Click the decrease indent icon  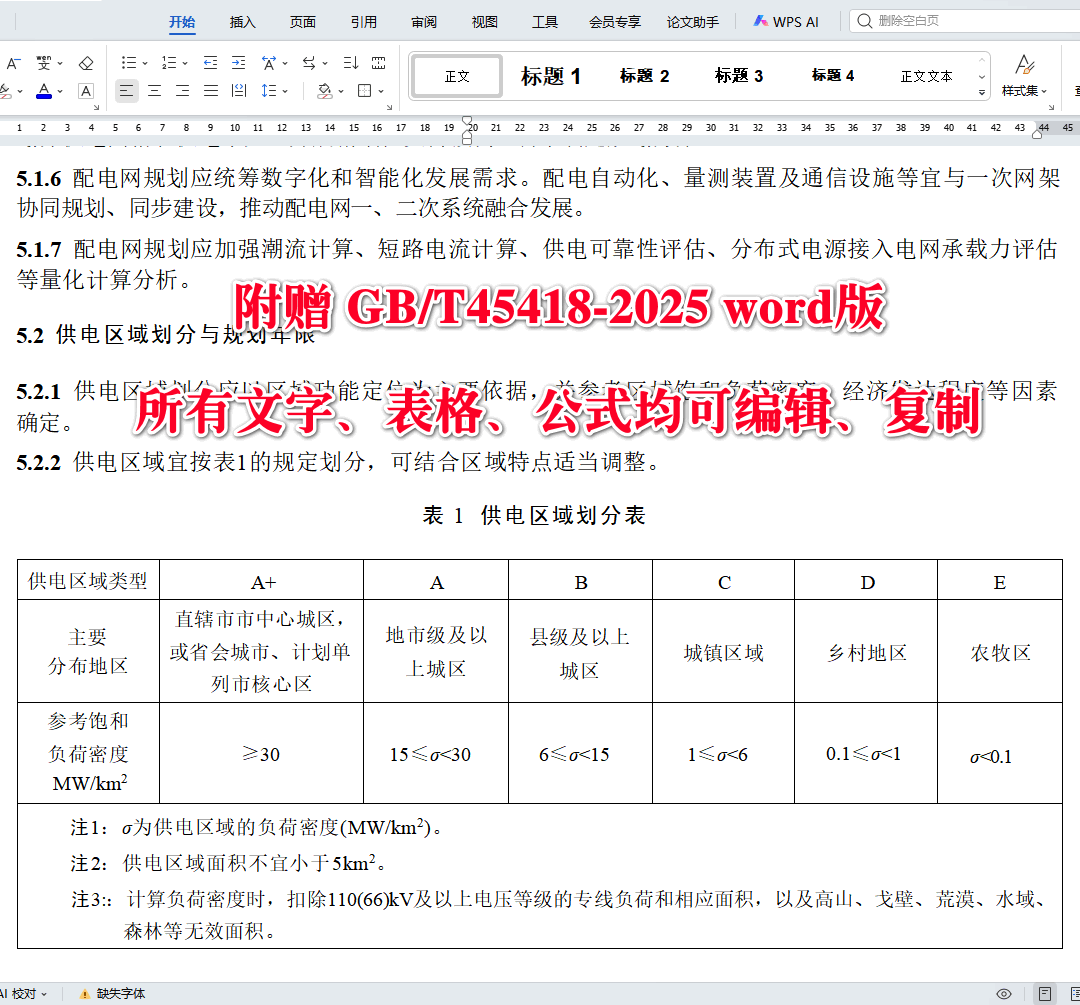(210, 63)
